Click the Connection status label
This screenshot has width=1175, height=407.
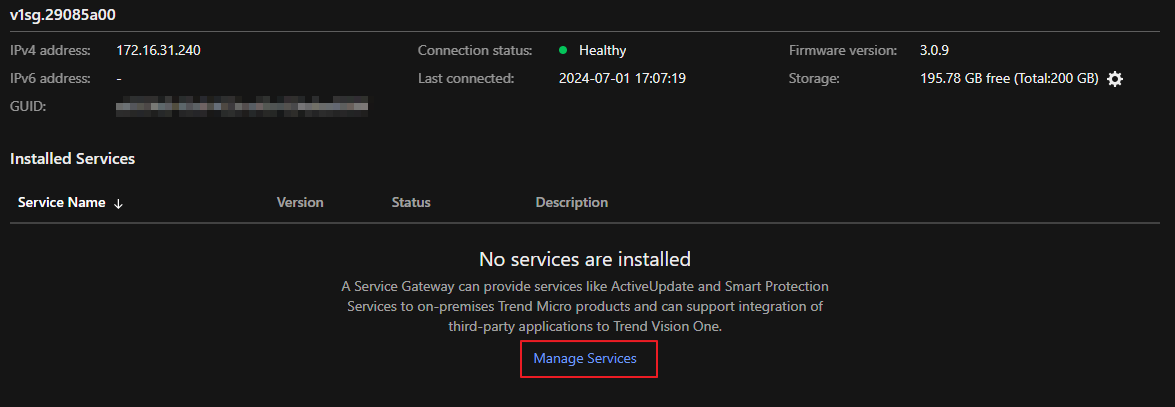(x=475, y=50)
